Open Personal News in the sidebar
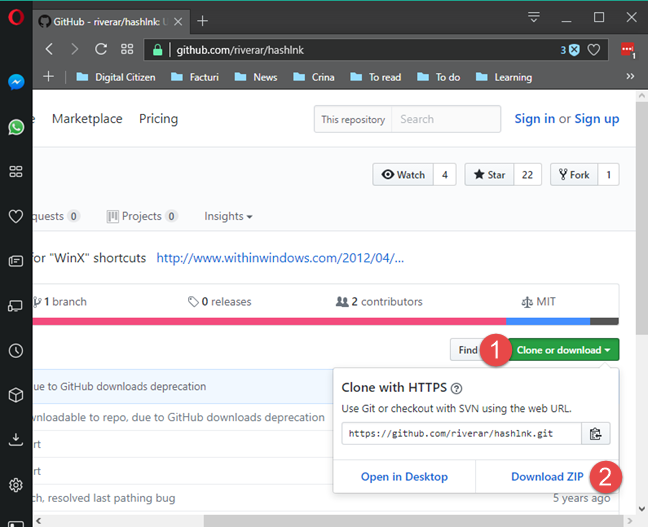Screen dimensions: 648x527 tap(16, 261)
